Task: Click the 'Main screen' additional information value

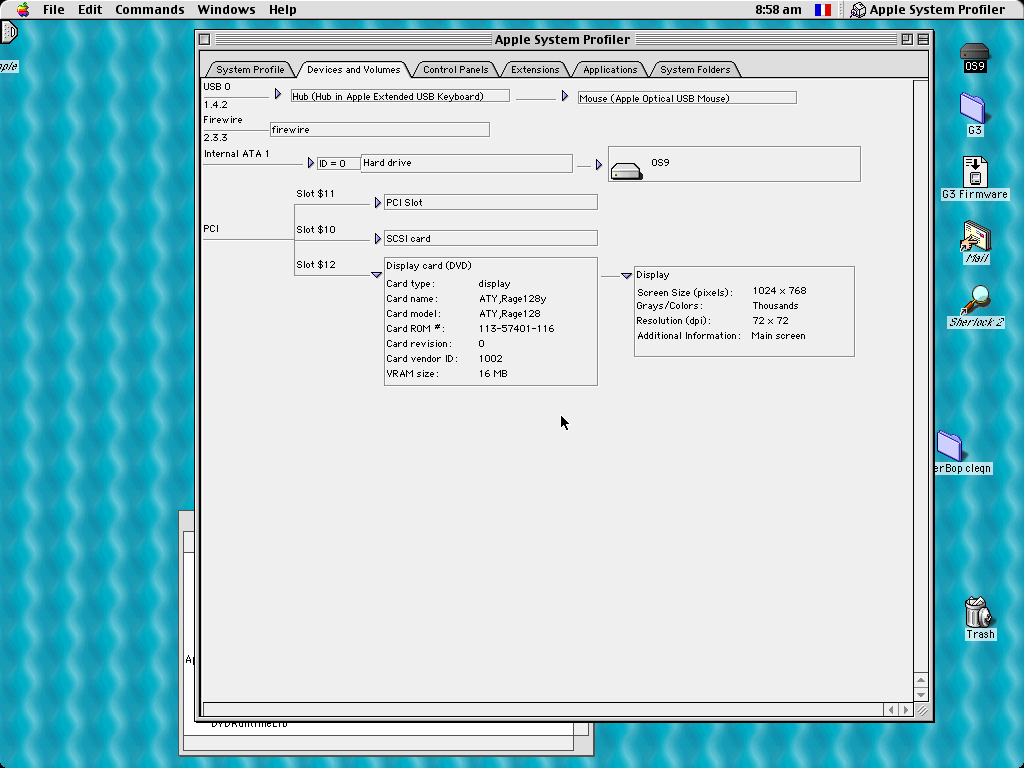Action: (778, 336)
